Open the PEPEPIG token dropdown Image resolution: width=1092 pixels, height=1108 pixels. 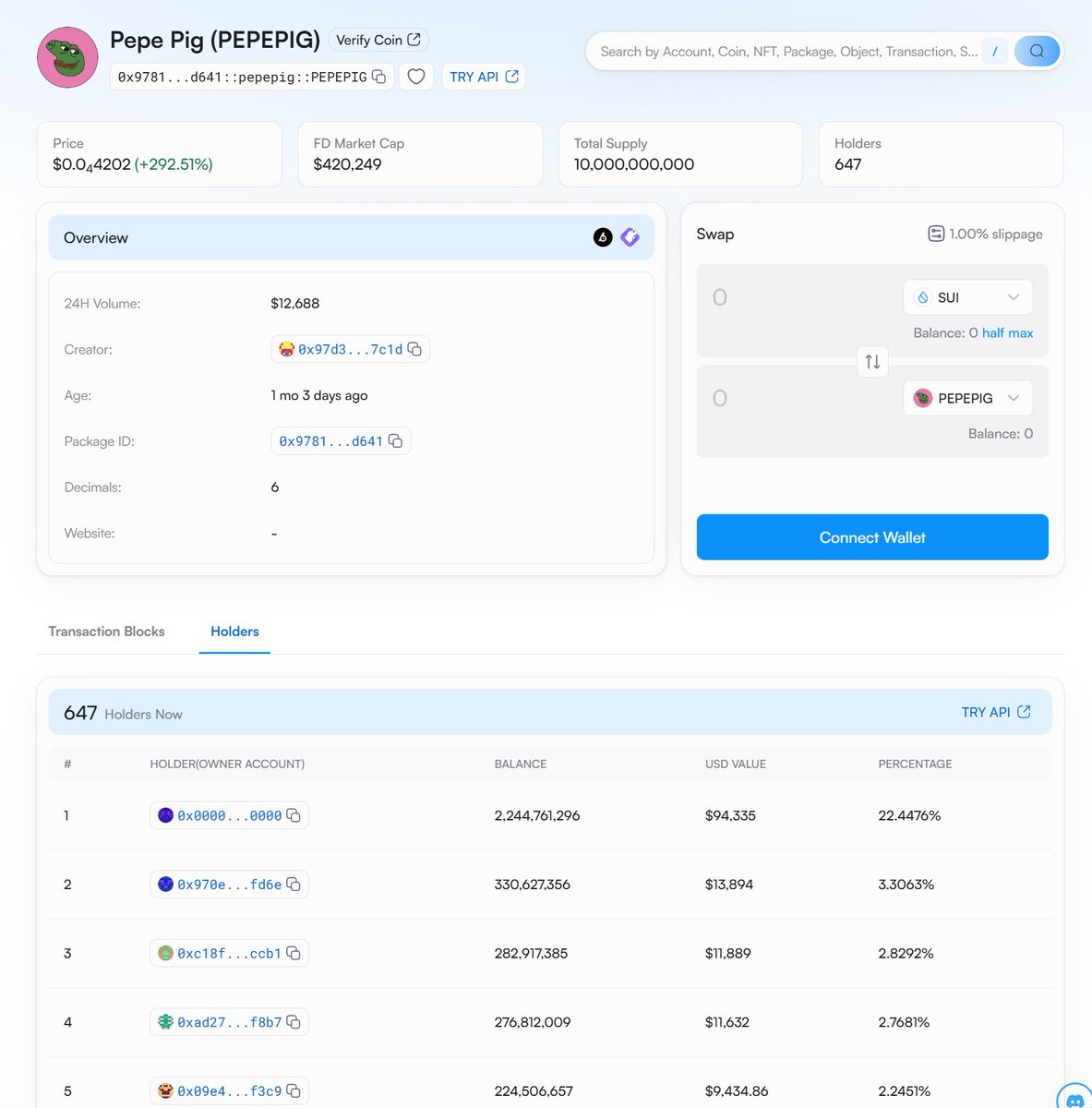[x=967, y=398]
